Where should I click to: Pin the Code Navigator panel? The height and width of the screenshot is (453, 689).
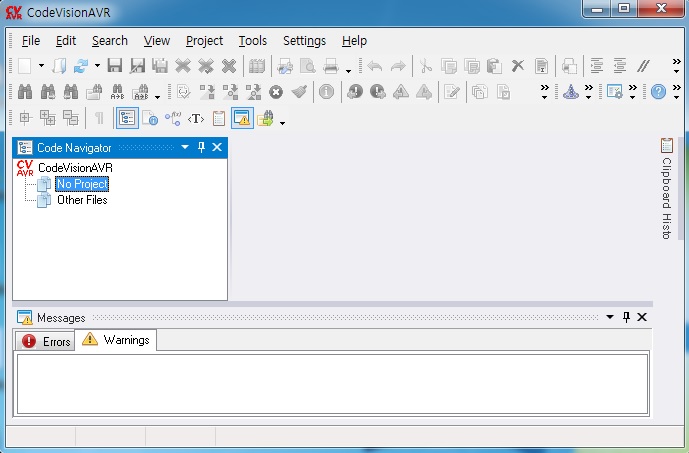pos(201,147)
